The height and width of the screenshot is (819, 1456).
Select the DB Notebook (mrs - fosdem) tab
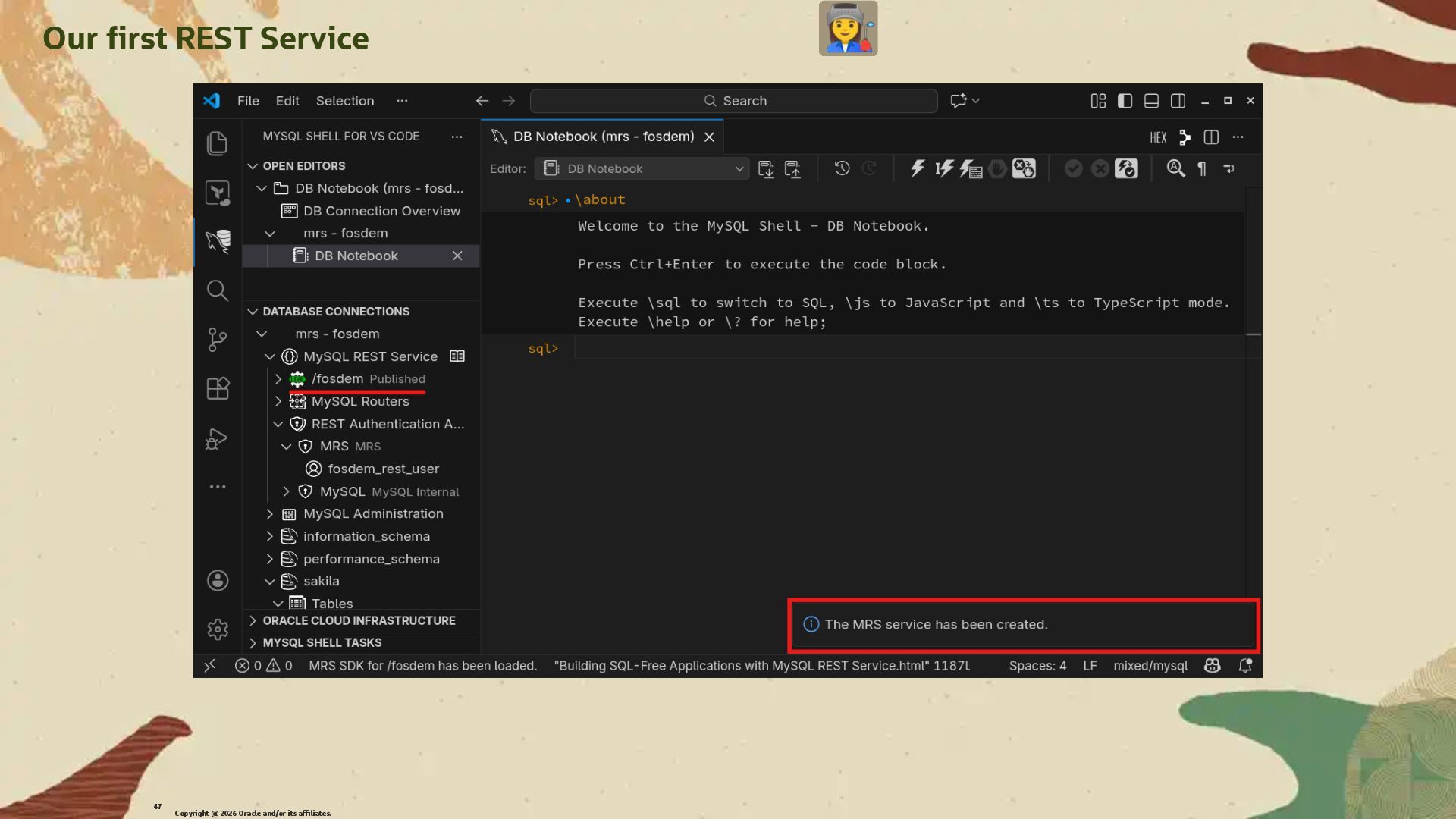(603, 136)
